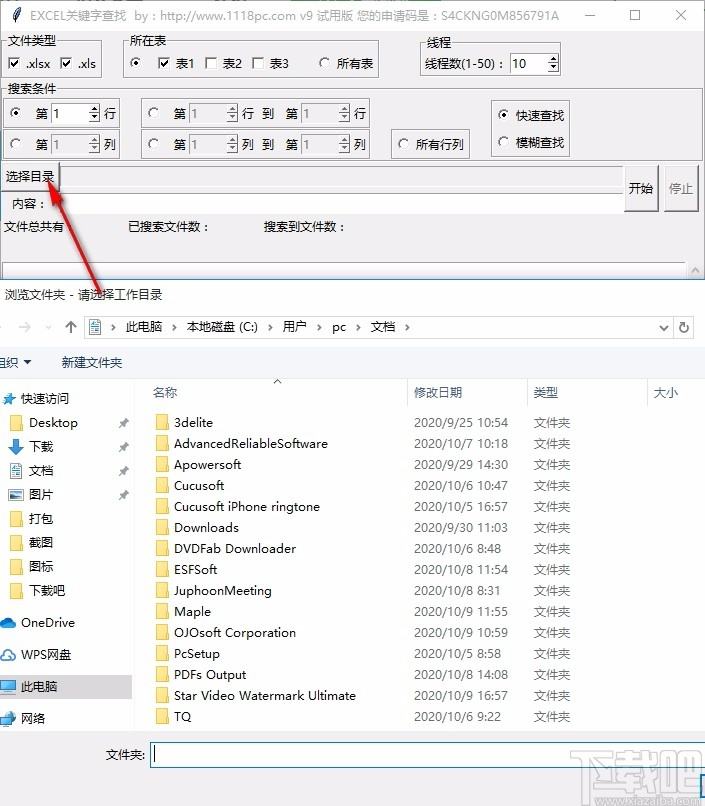
Task: Toggle the 表1 sheet checkbox
Action: [163, 63]
